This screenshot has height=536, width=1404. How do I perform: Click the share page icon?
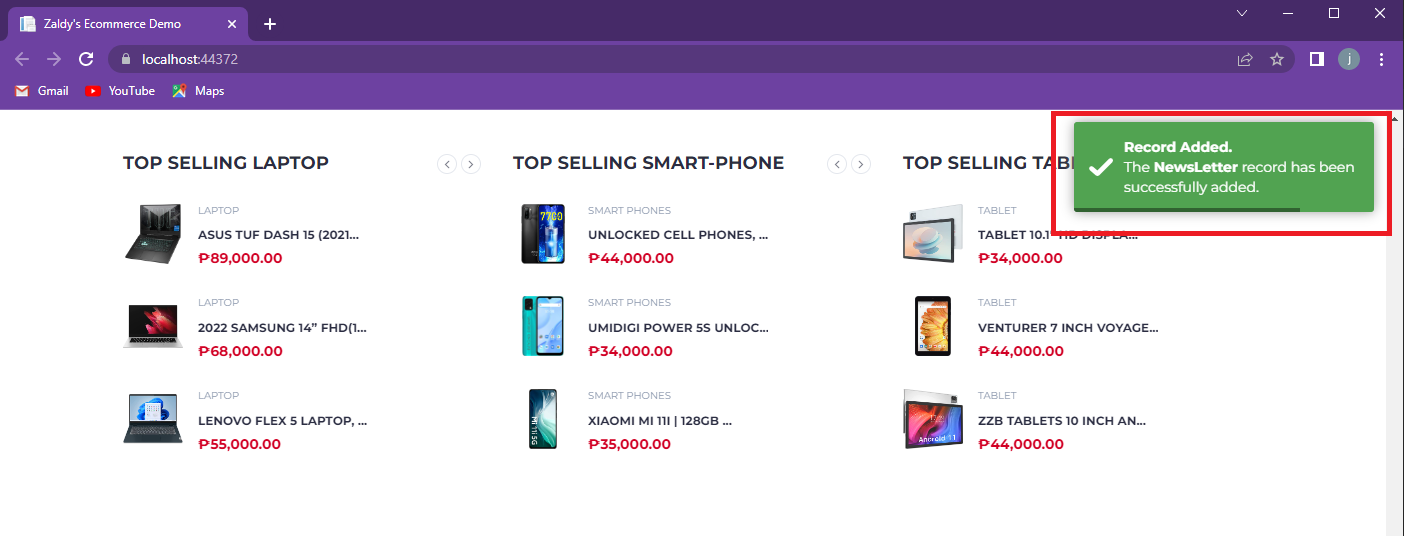[1245, 59]
